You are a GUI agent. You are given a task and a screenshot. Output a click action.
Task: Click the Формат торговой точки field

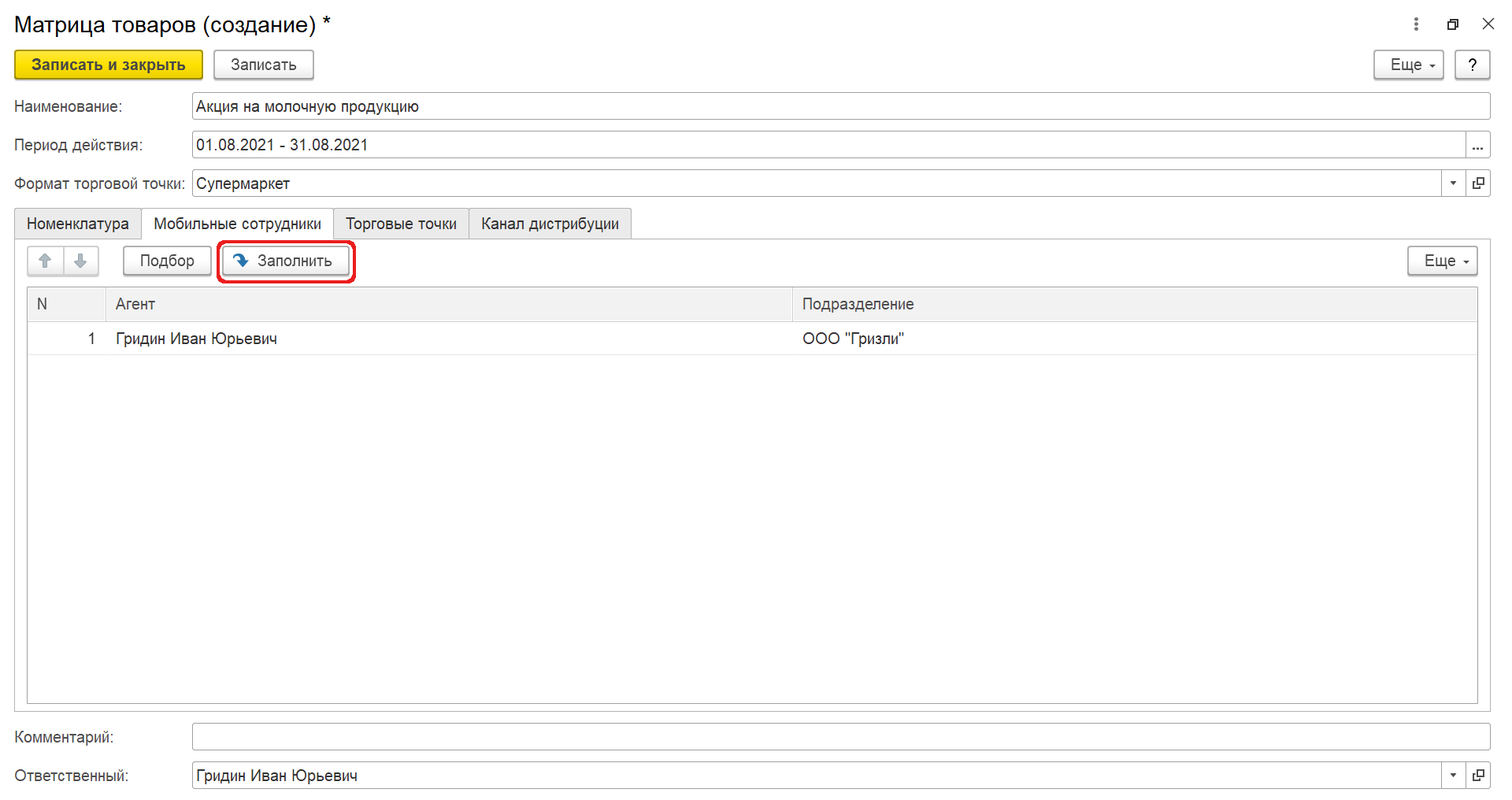point(817,183)
